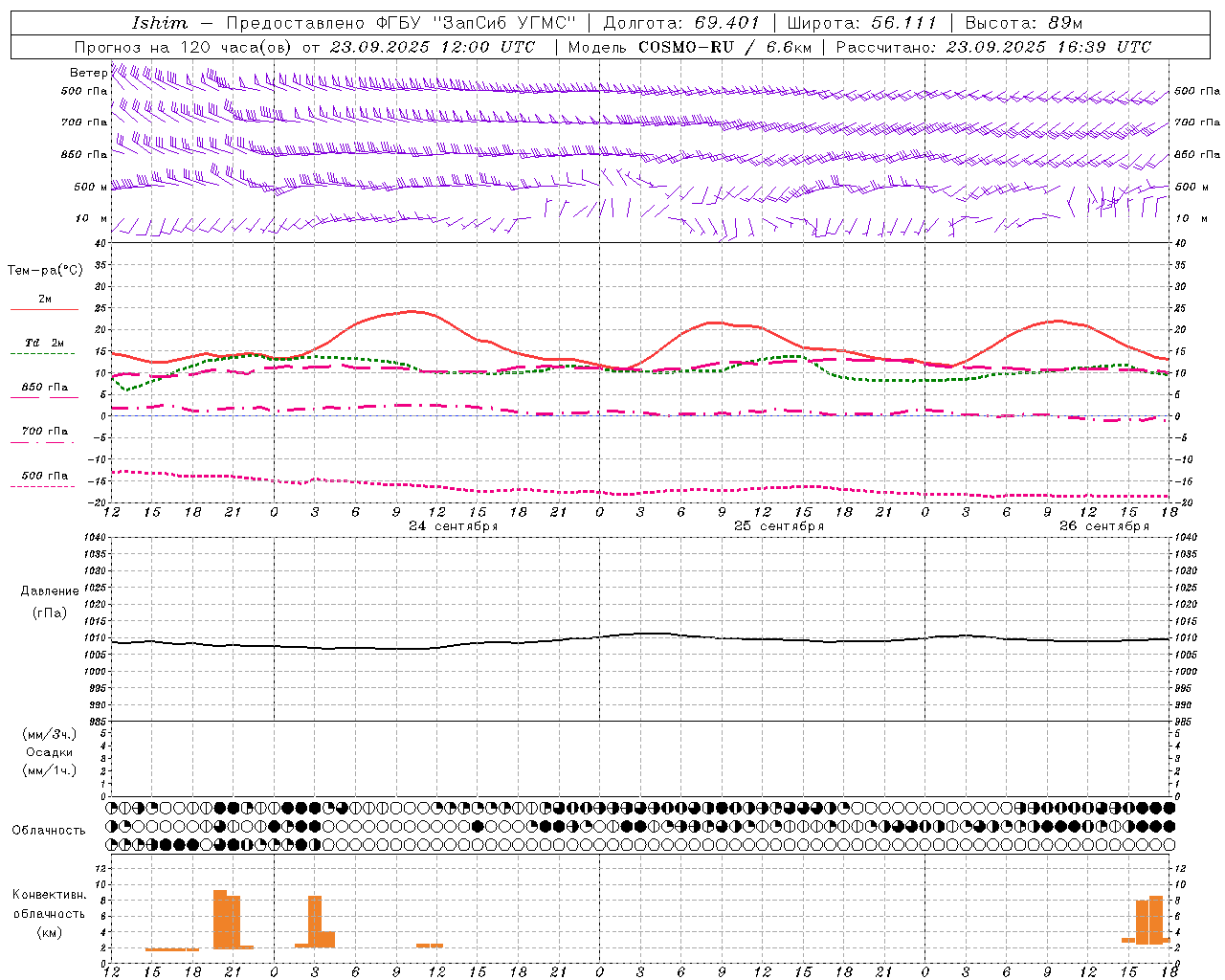Click the "Тем-ра(°C)" temperature panel label

point(45,271)
